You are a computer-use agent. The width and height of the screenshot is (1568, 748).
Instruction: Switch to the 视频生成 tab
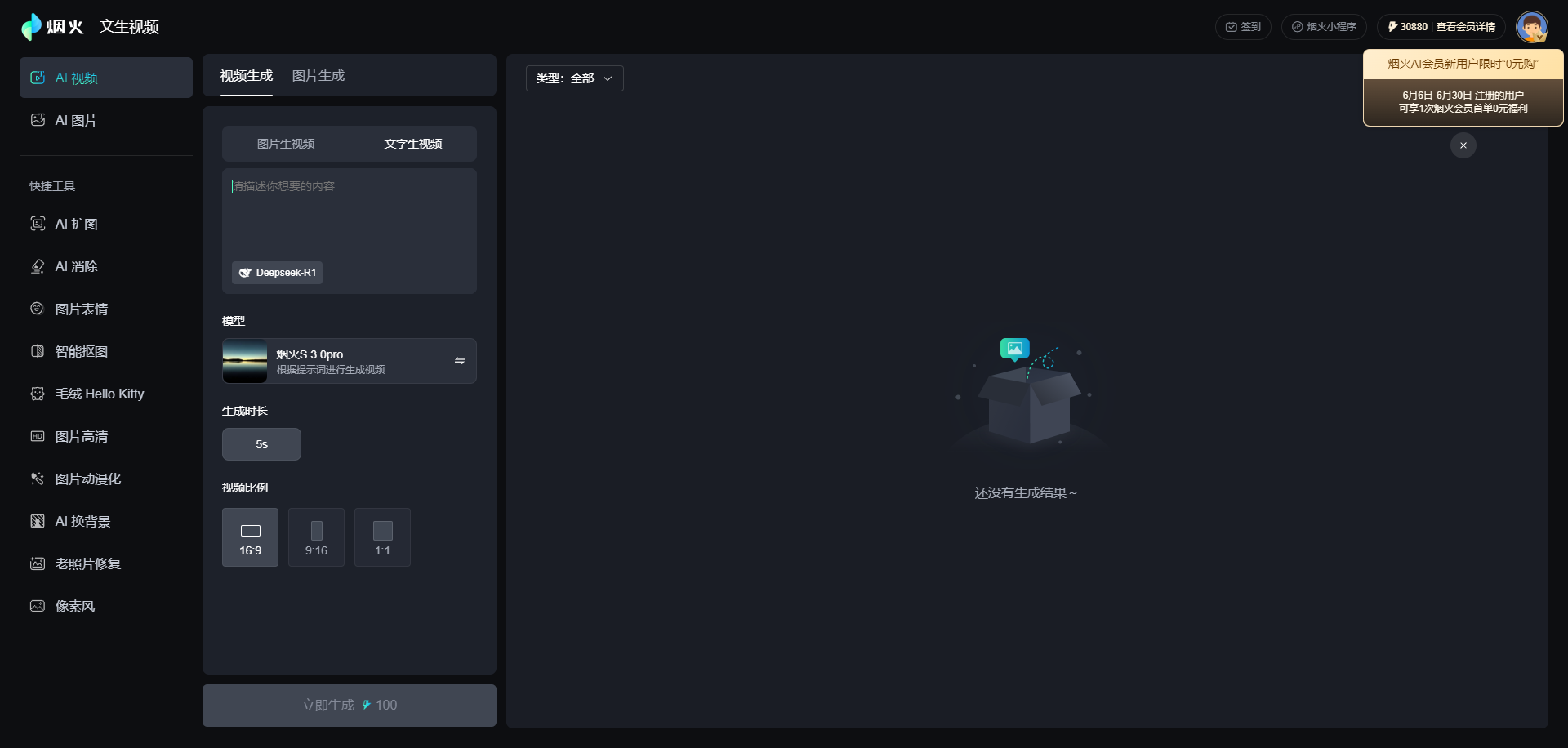tap(246, 76)
